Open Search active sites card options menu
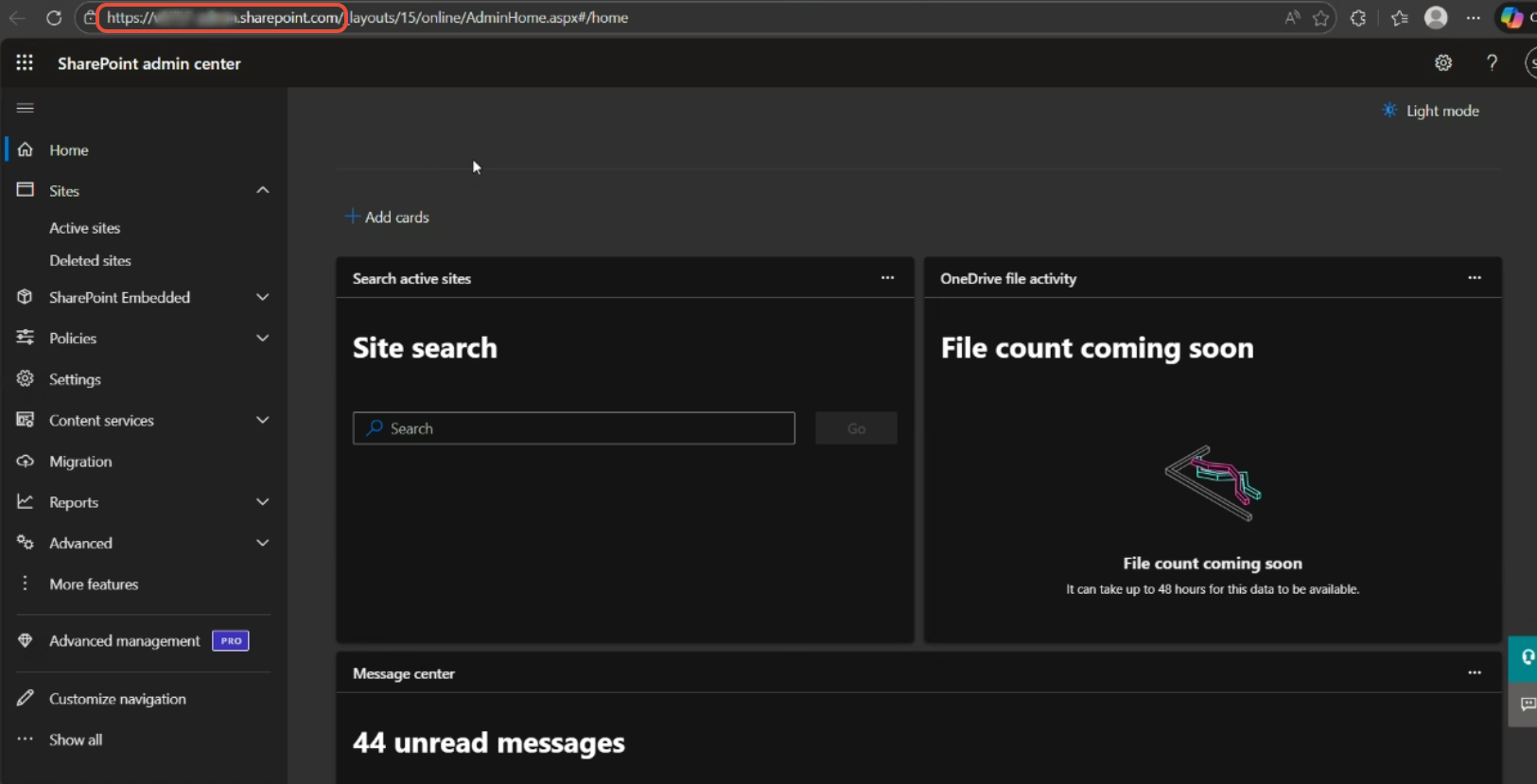This screenshot has height=784, width=1537. tap(887, 278)
